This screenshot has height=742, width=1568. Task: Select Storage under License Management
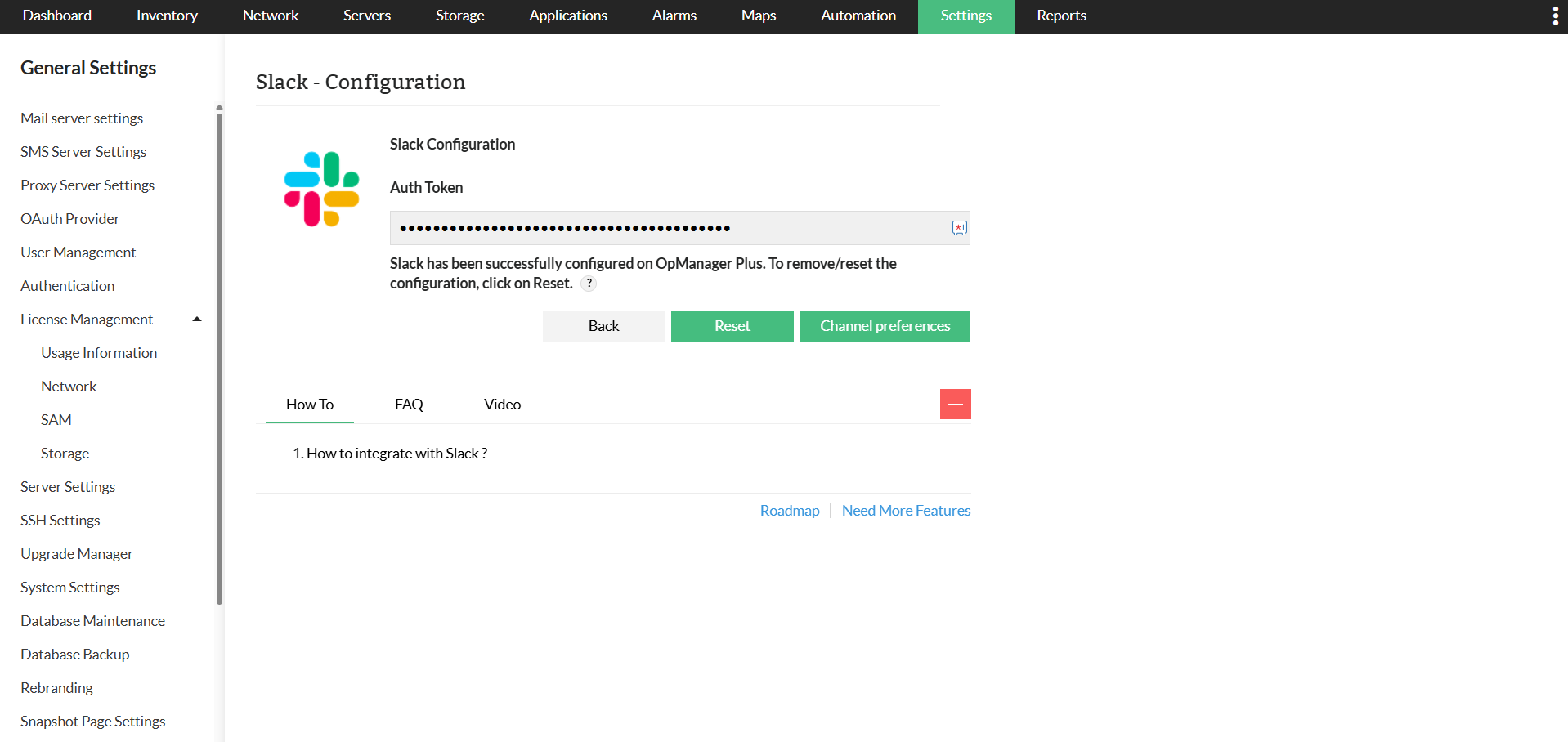(x=65, y=454)
